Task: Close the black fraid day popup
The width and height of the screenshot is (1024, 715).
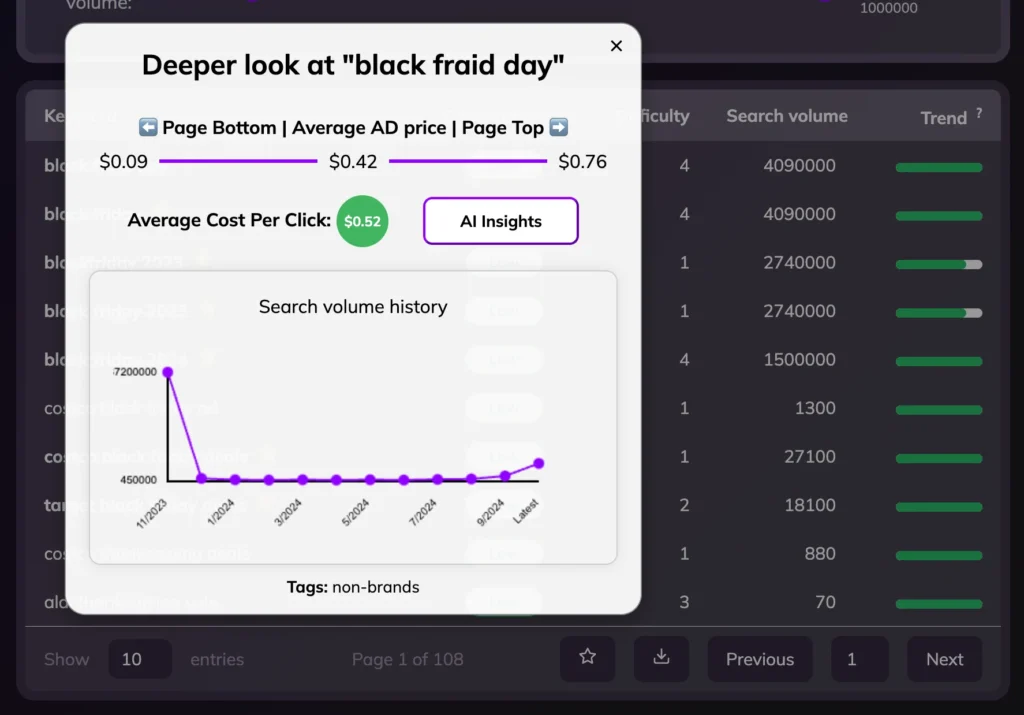Action: pyautogui.click(x=616, y=45)
